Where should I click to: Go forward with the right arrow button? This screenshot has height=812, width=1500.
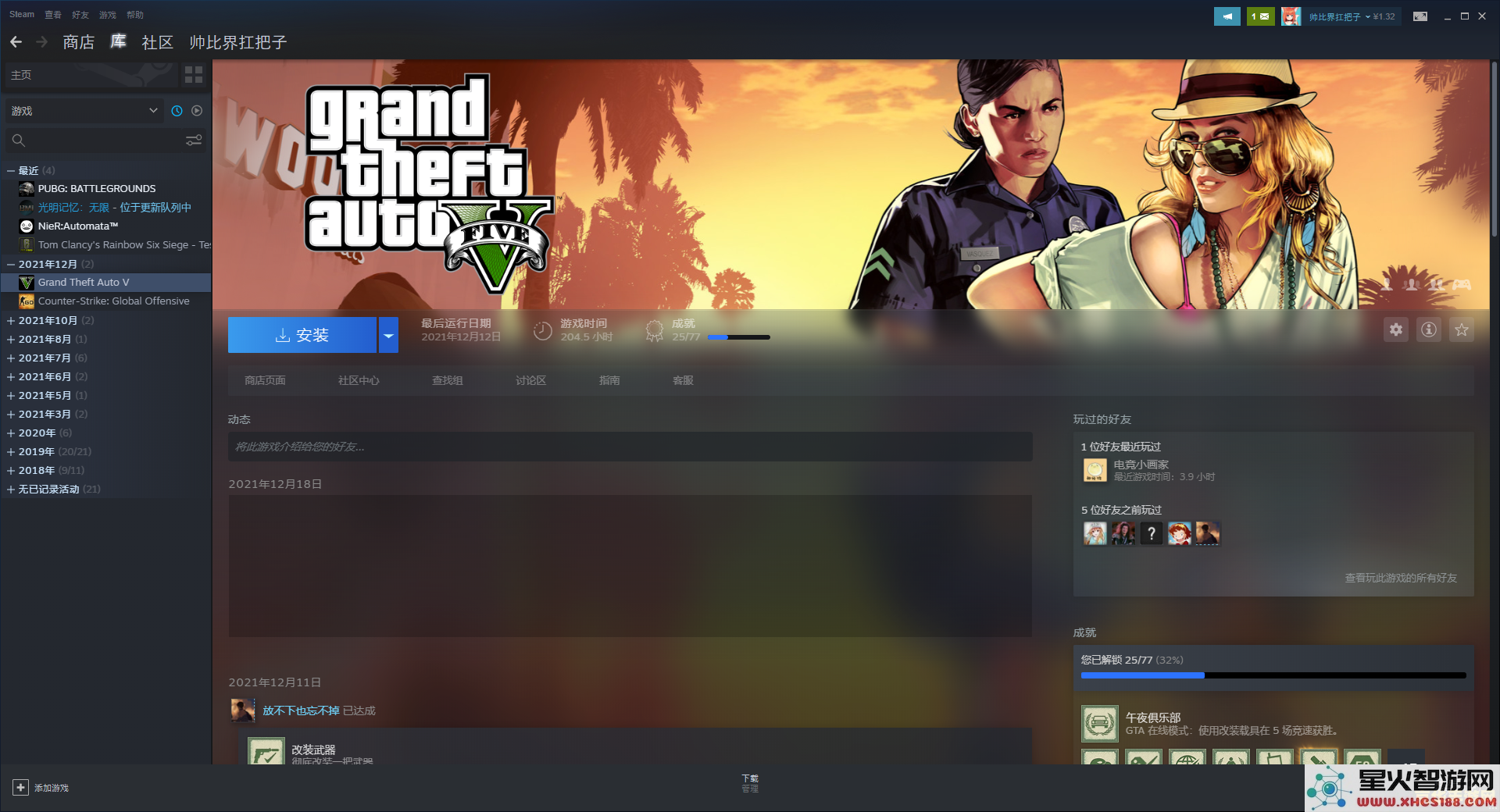(42, 42)
